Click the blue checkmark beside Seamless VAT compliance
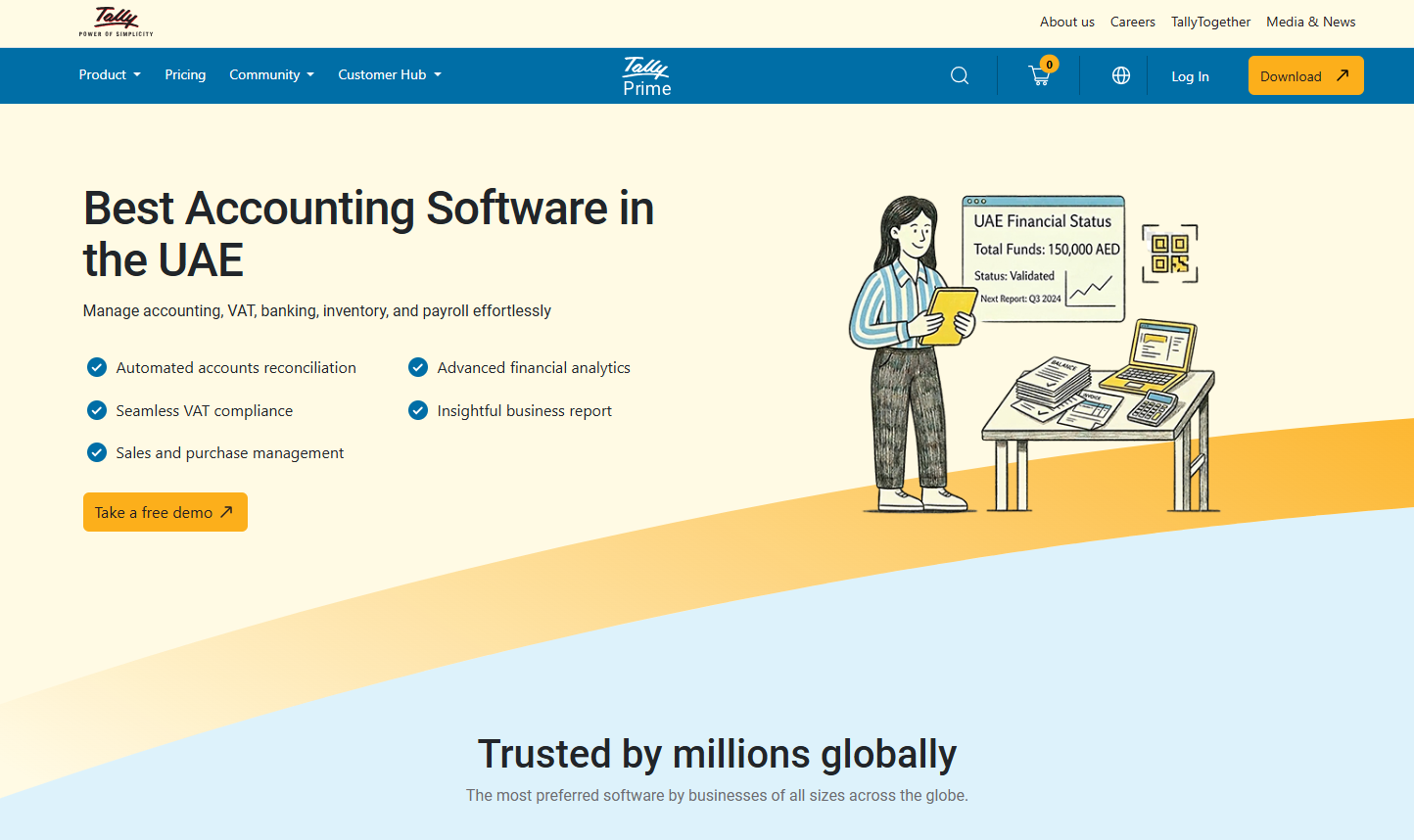1414x840 pixels. coord(97,410)
